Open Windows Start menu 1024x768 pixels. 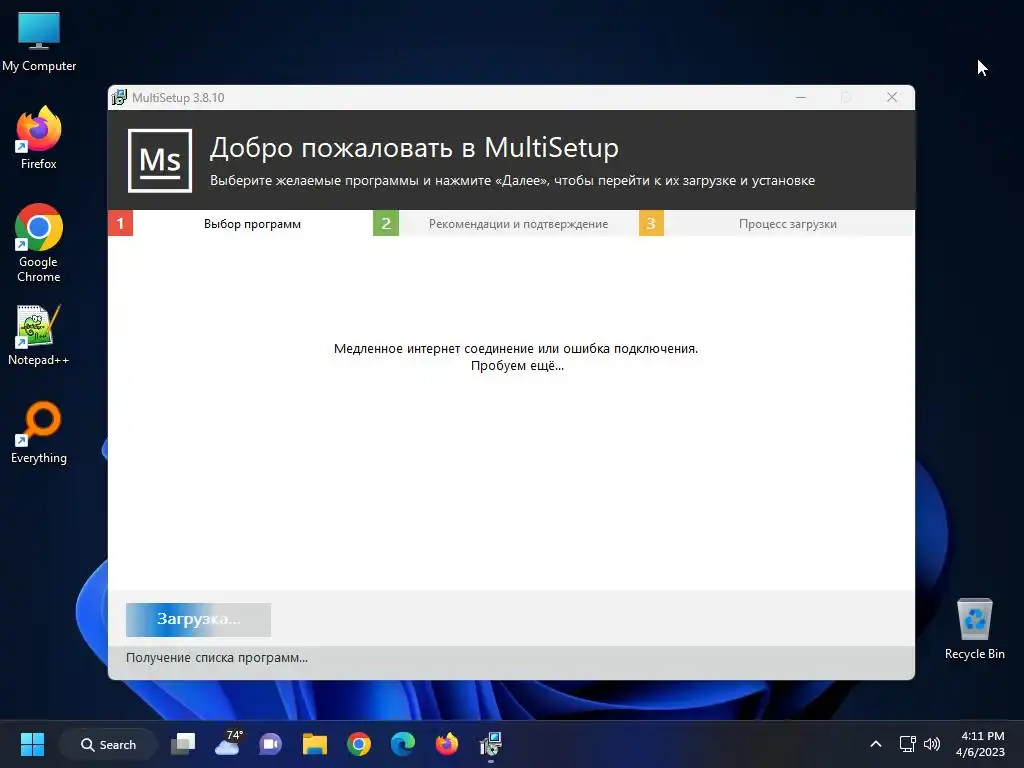pyautogui.click(x=32, y=744)
